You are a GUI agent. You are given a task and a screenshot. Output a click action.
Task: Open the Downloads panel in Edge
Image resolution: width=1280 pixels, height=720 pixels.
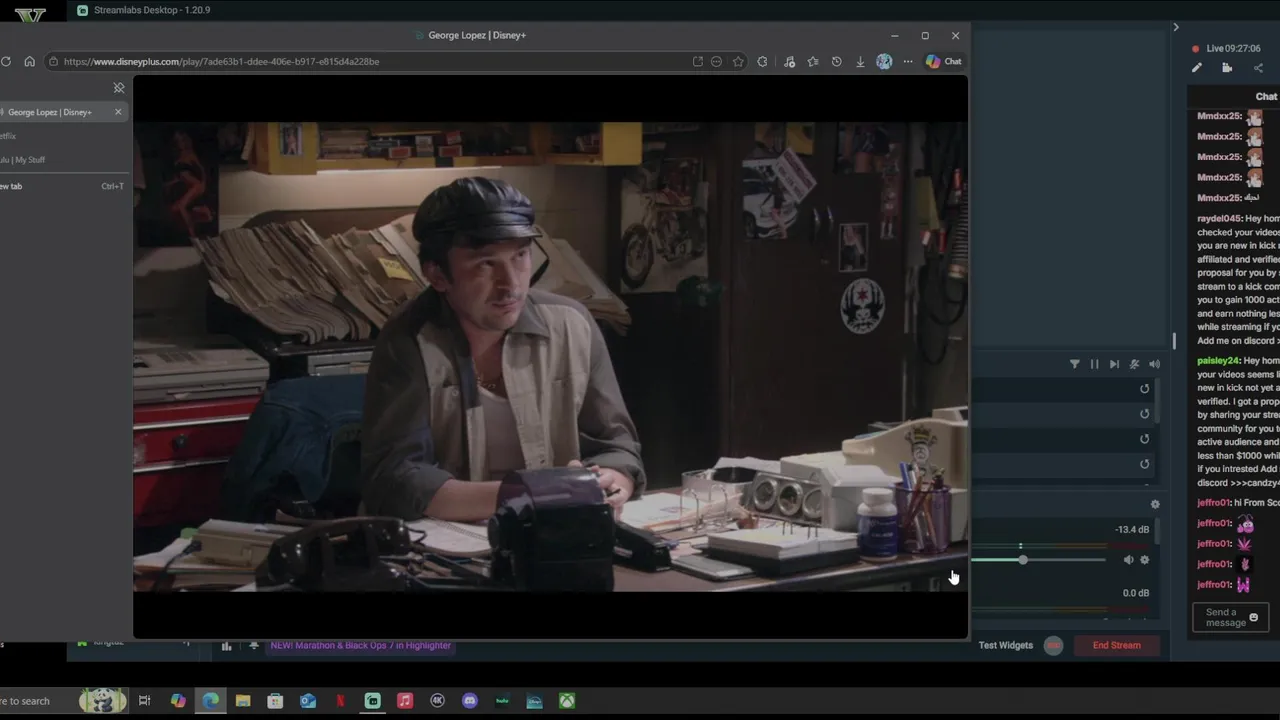click(860, 61)
